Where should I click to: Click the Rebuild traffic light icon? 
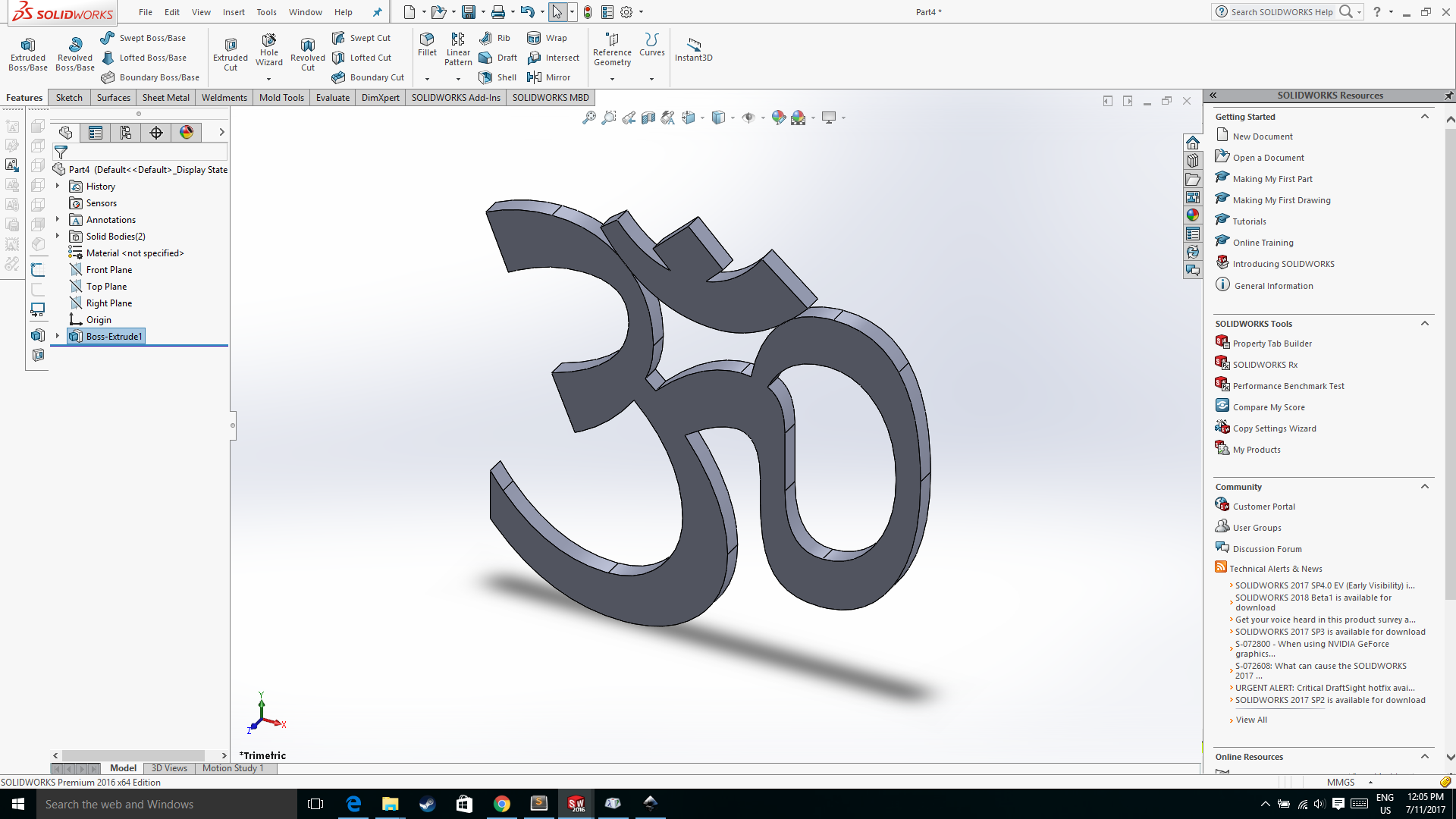click(x=588, y=12)
